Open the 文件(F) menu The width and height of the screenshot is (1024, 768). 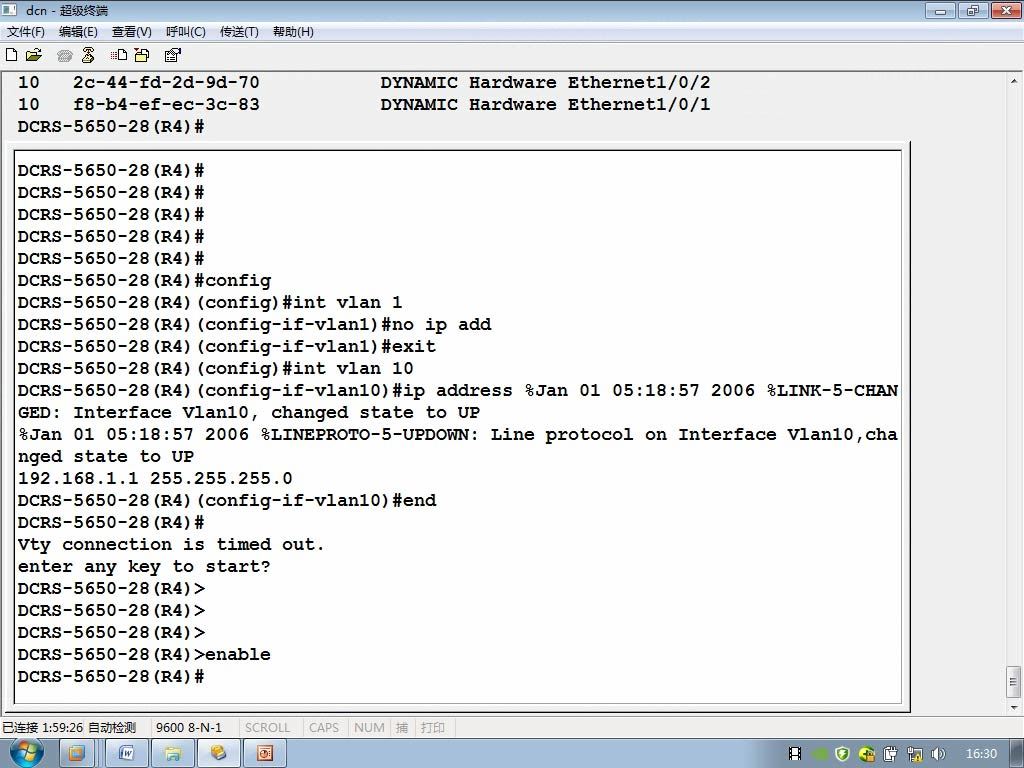click(25, 31)
